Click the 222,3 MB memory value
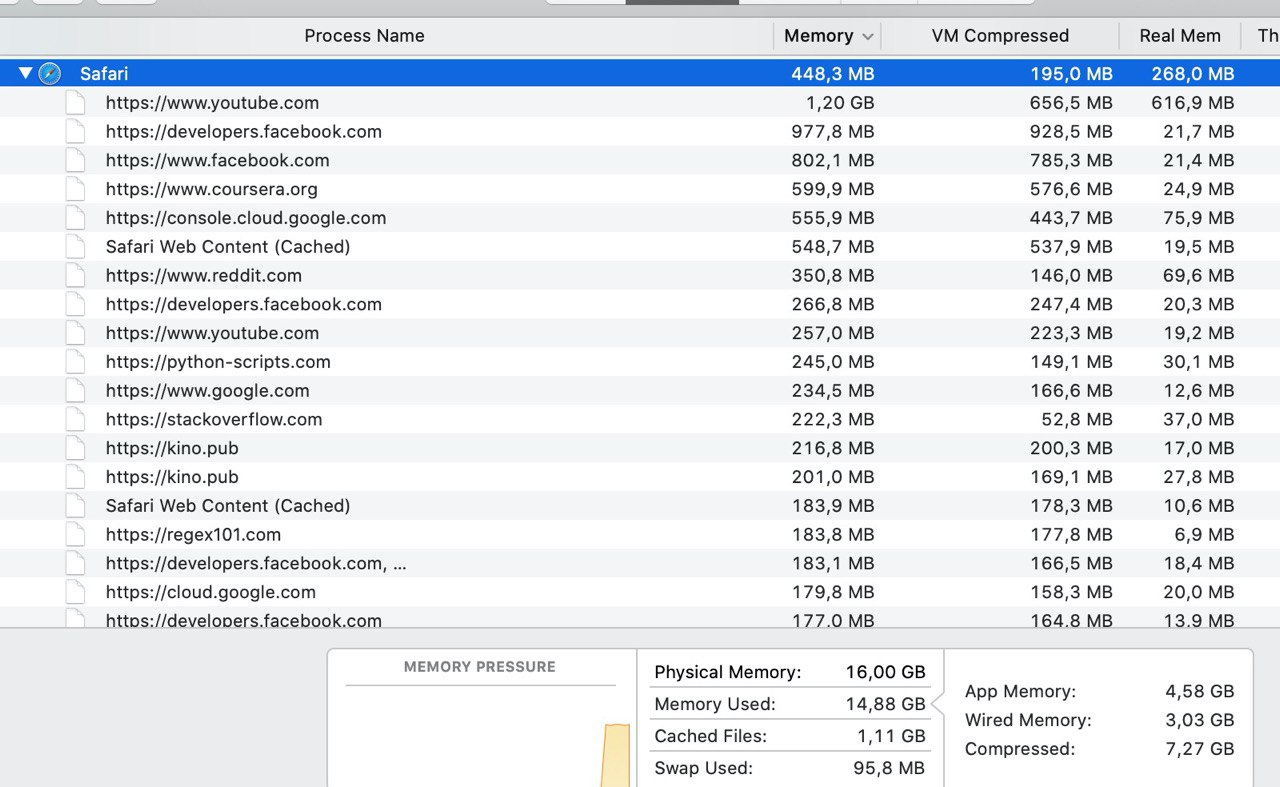Image resolution: width=1280 pixels, height=787 pixels. 833,419
